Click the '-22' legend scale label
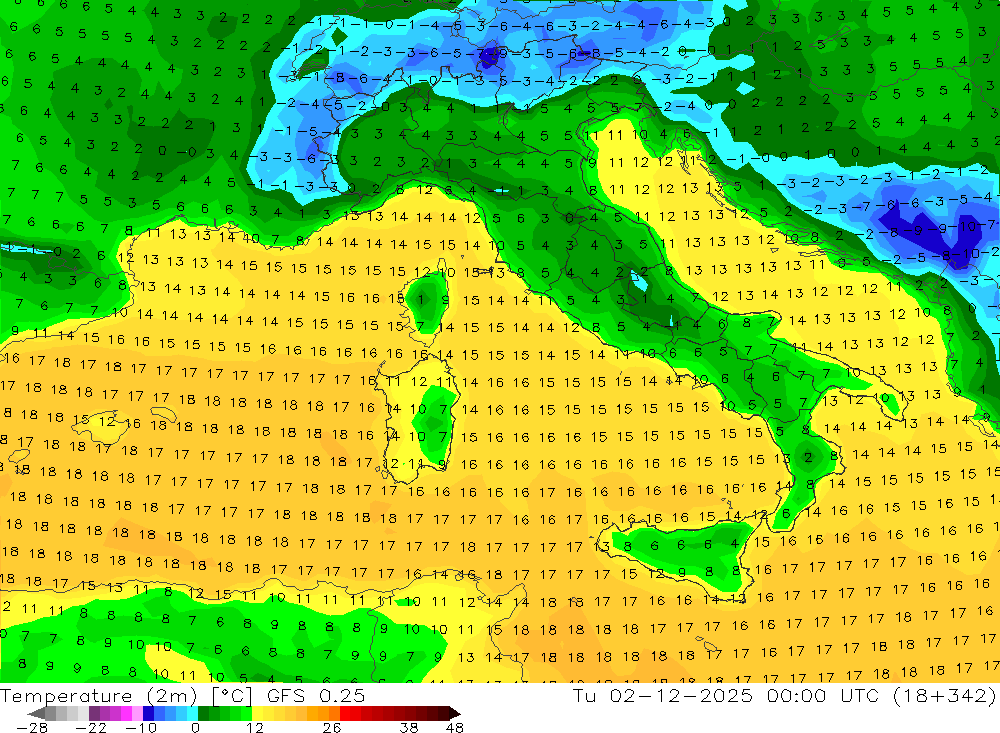Screen dimensions: 1000x733 [91, 727]
